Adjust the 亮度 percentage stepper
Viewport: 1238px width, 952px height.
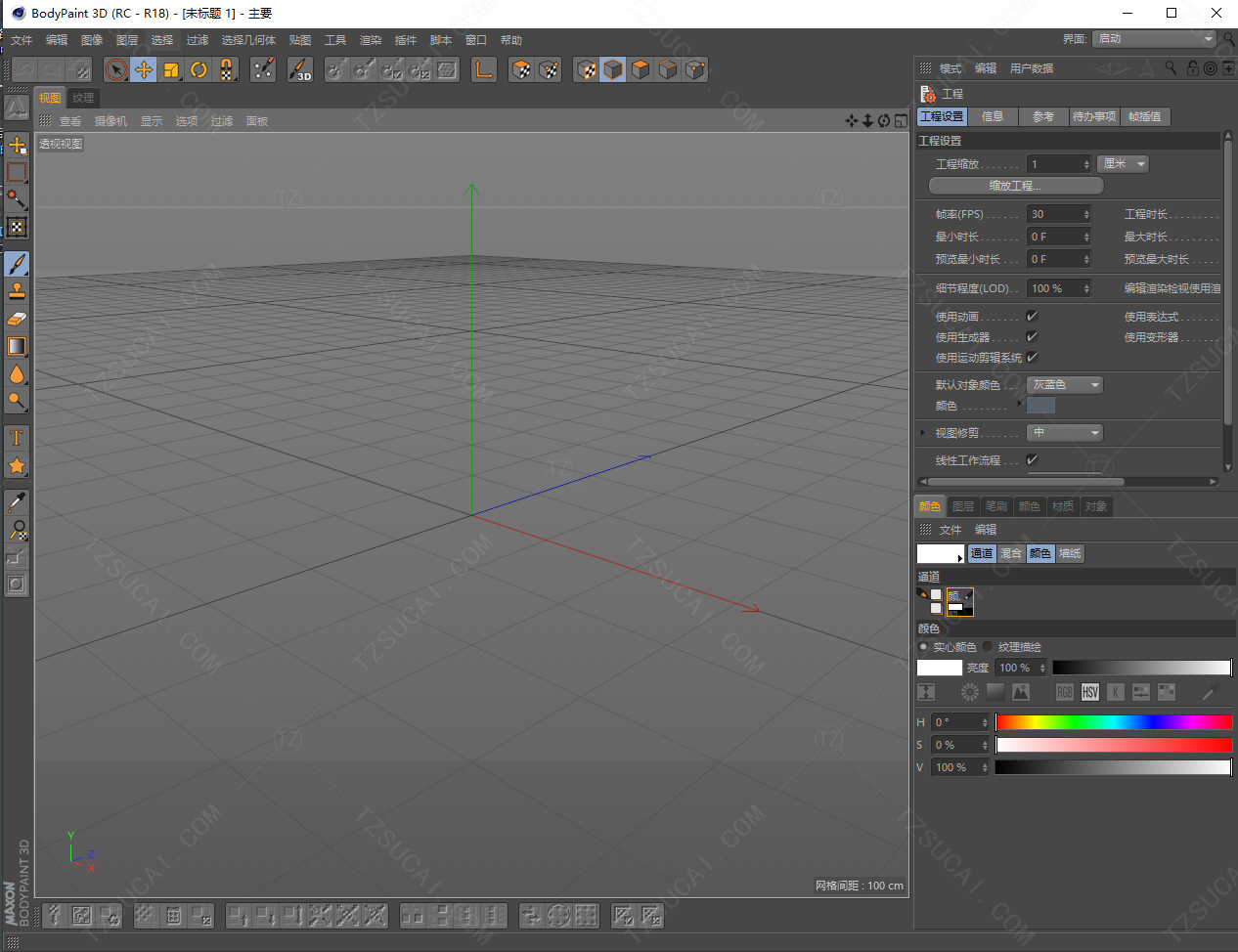tap(1042, 668)
